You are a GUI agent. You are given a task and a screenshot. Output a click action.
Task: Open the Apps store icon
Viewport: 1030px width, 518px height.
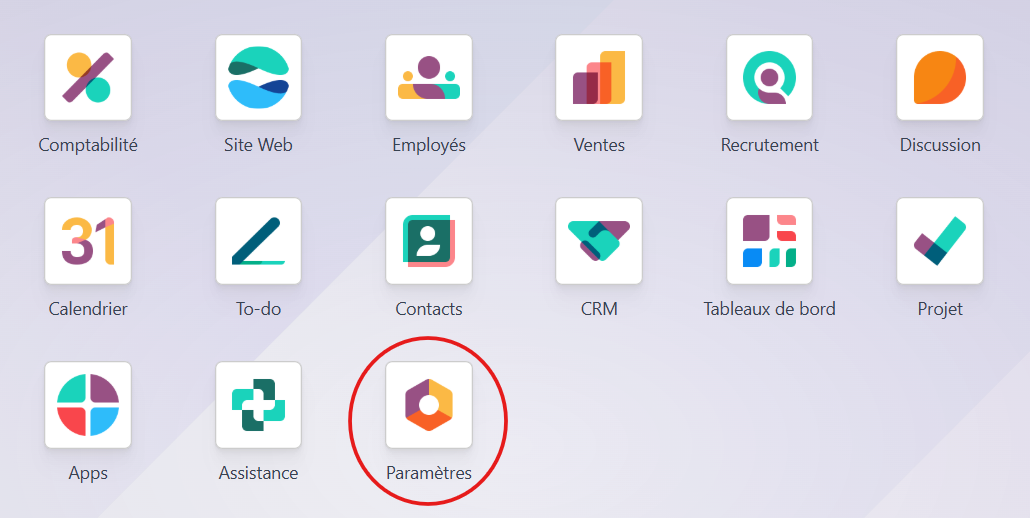[x=88, y=405]
